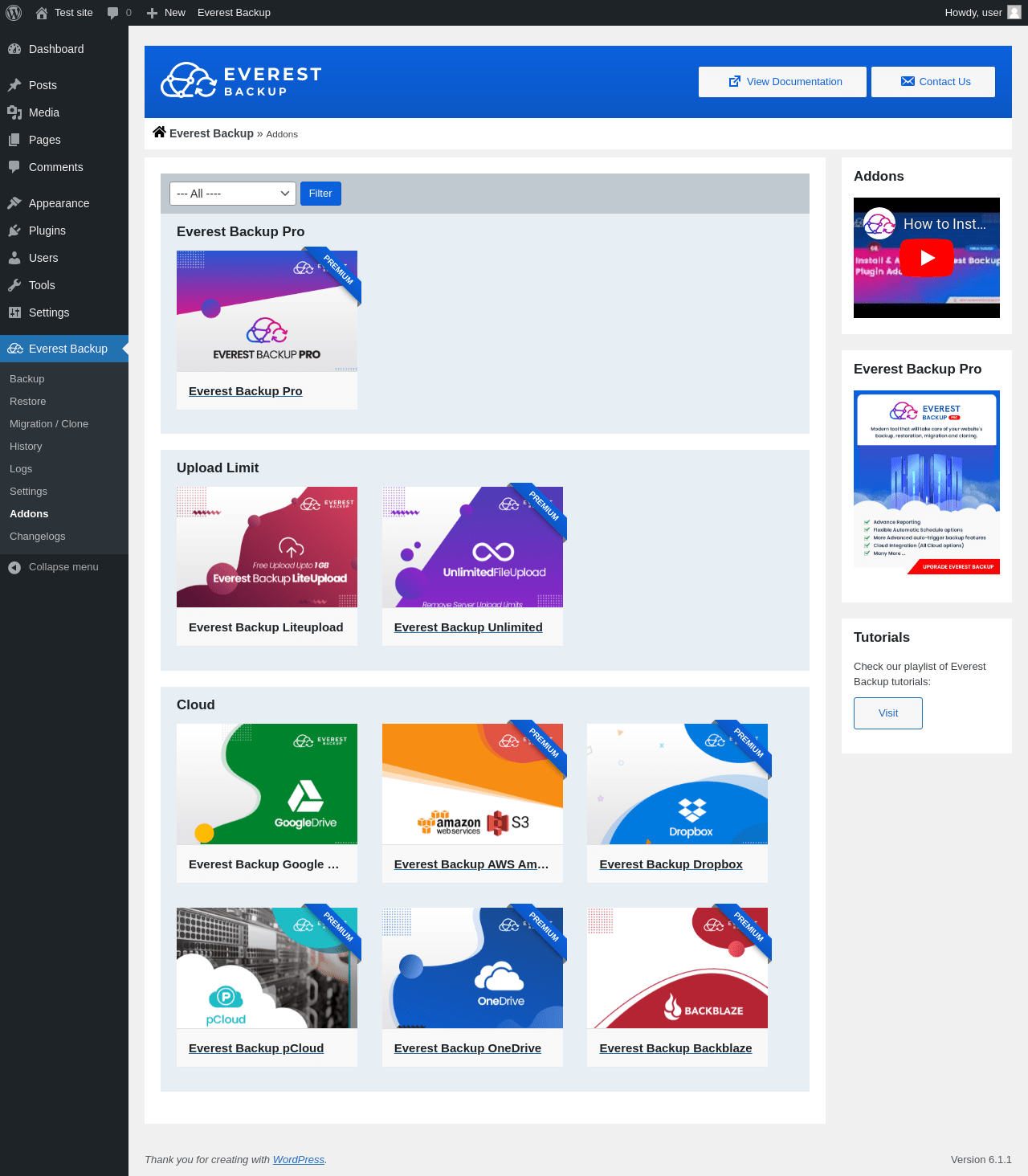The height and width of the screenshot is (1176, 1028).
Task: Click the OneDrive addon thumbnail
Action: (472, 968)
